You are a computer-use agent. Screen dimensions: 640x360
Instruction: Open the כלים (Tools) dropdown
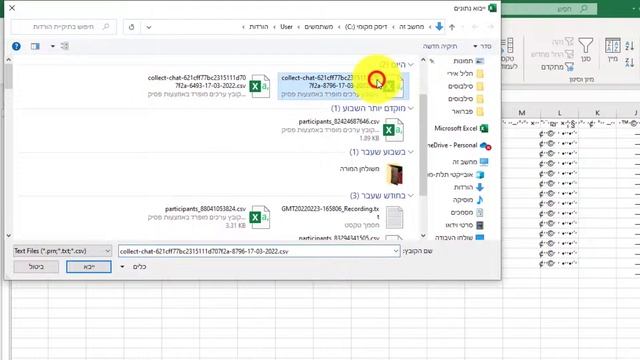click(x=134, y=267)
